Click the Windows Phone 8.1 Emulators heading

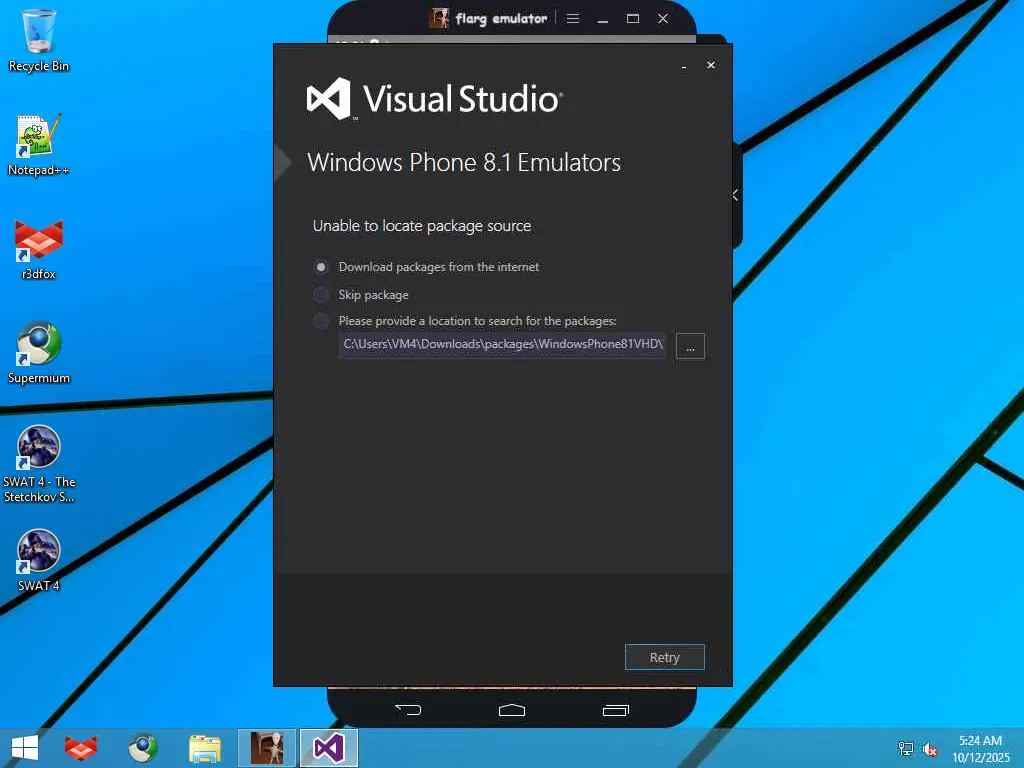(464, 163)
